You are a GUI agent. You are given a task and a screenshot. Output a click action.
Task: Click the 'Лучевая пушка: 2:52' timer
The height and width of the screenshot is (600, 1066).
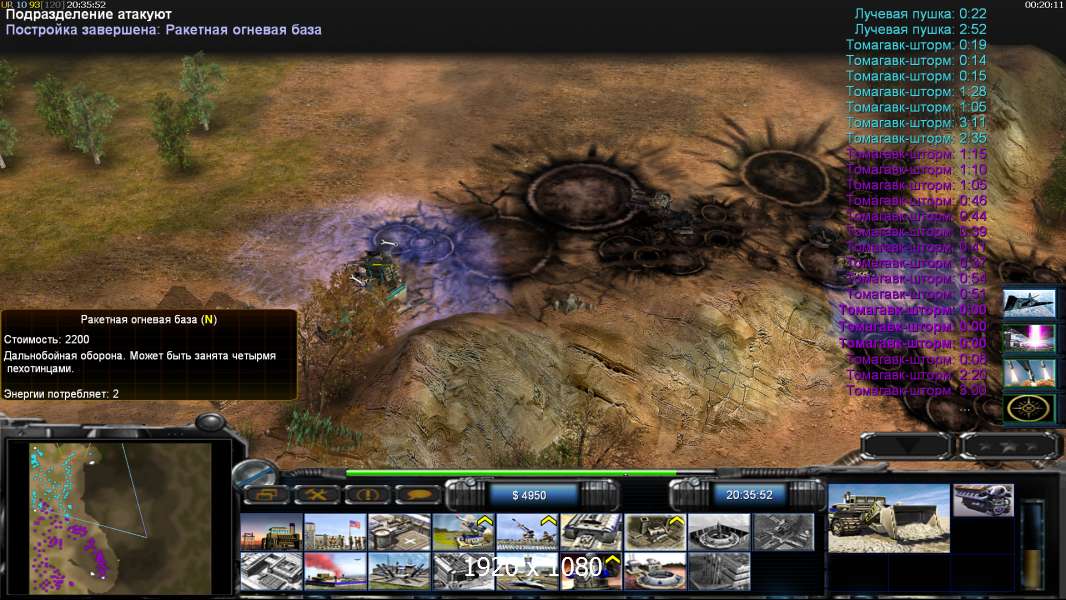pos(921,29)
